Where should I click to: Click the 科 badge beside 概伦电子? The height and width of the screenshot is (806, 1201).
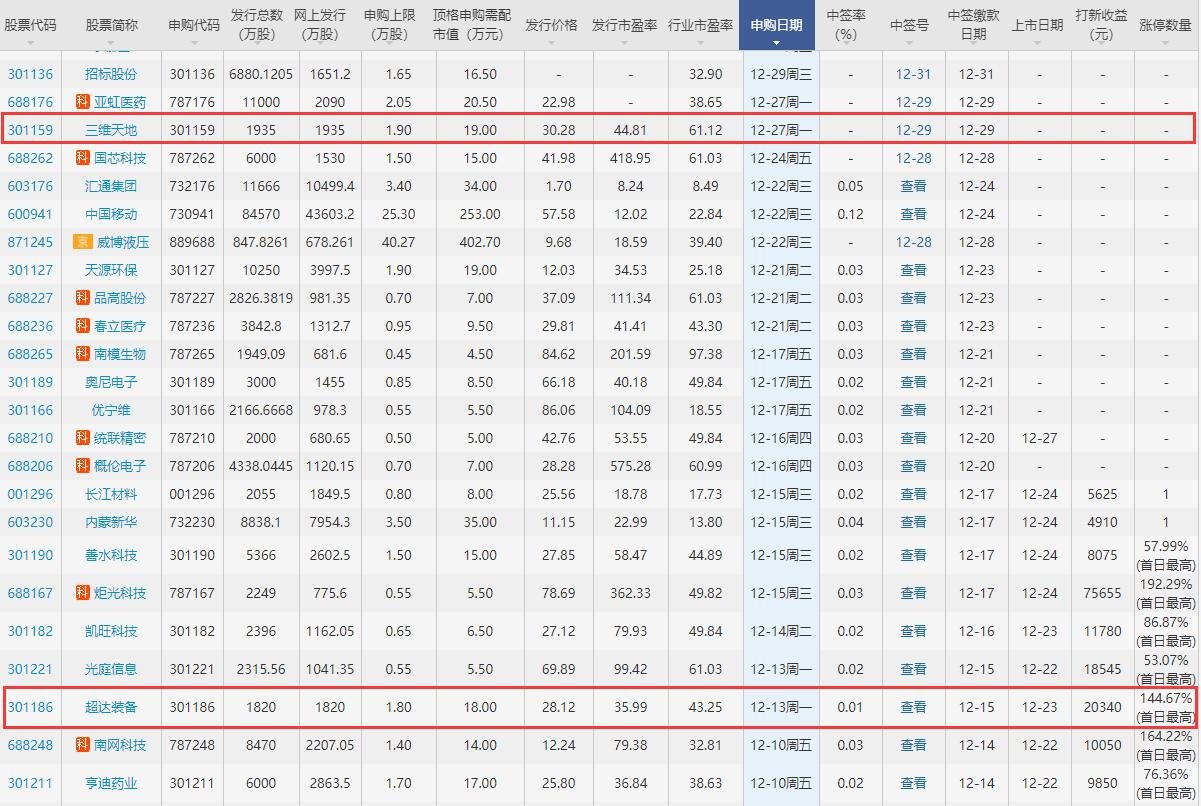click(x=83, y=466)
